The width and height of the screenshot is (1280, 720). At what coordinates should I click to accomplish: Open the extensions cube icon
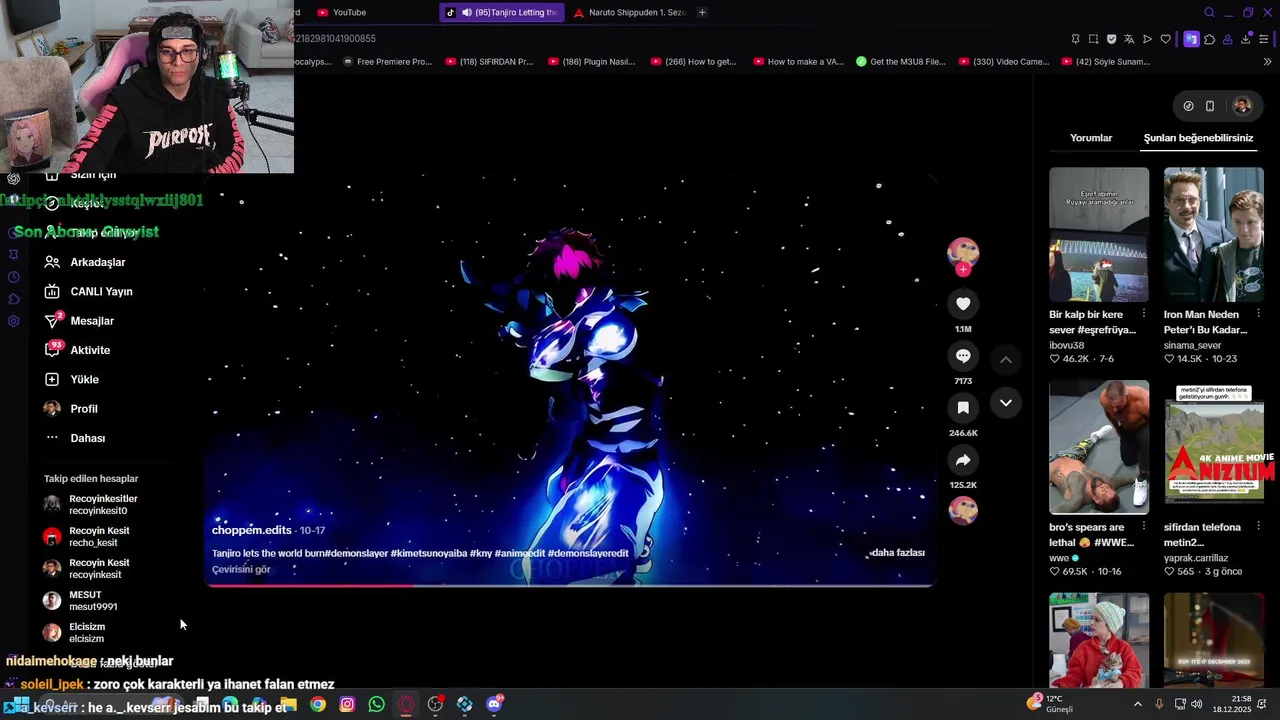1209,39
